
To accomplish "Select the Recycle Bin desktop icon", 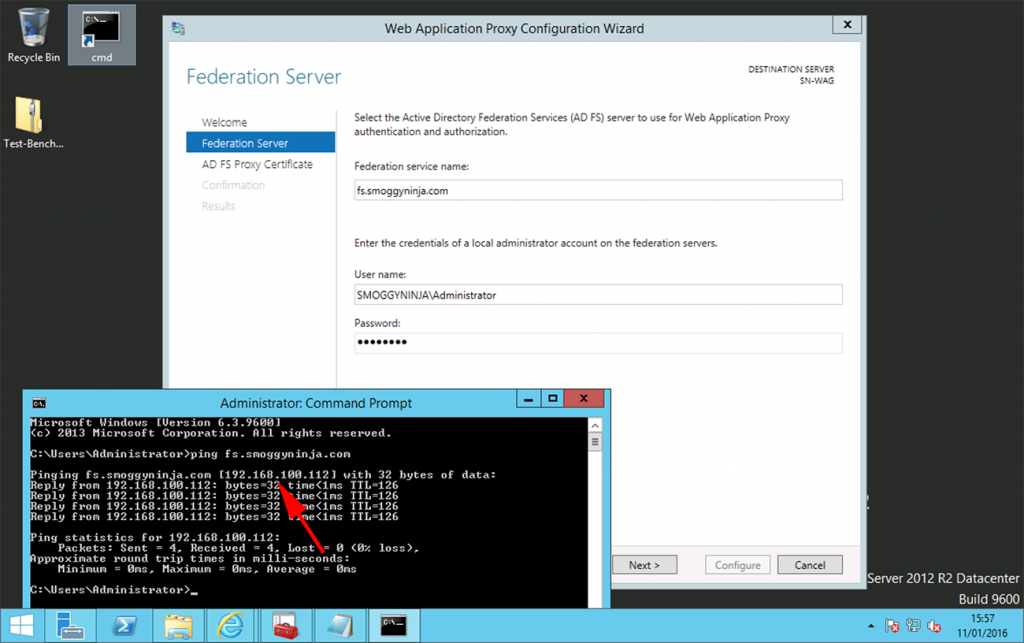I will 33,35.
